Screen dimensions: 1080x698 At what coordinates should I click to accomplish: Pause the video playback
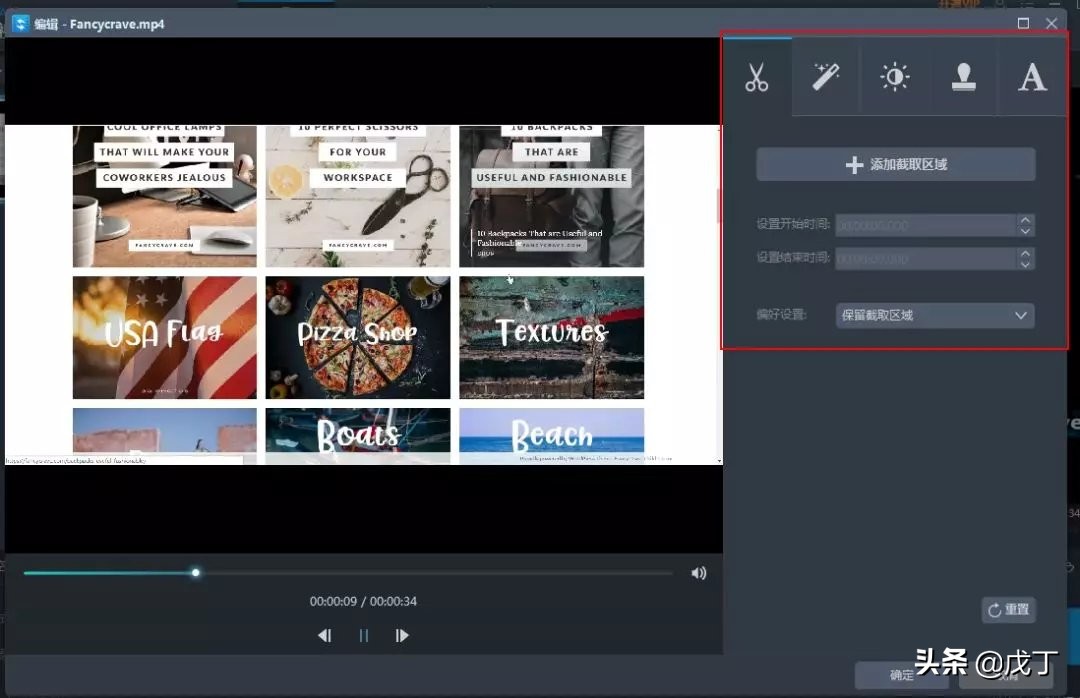(x=364, y=635)
